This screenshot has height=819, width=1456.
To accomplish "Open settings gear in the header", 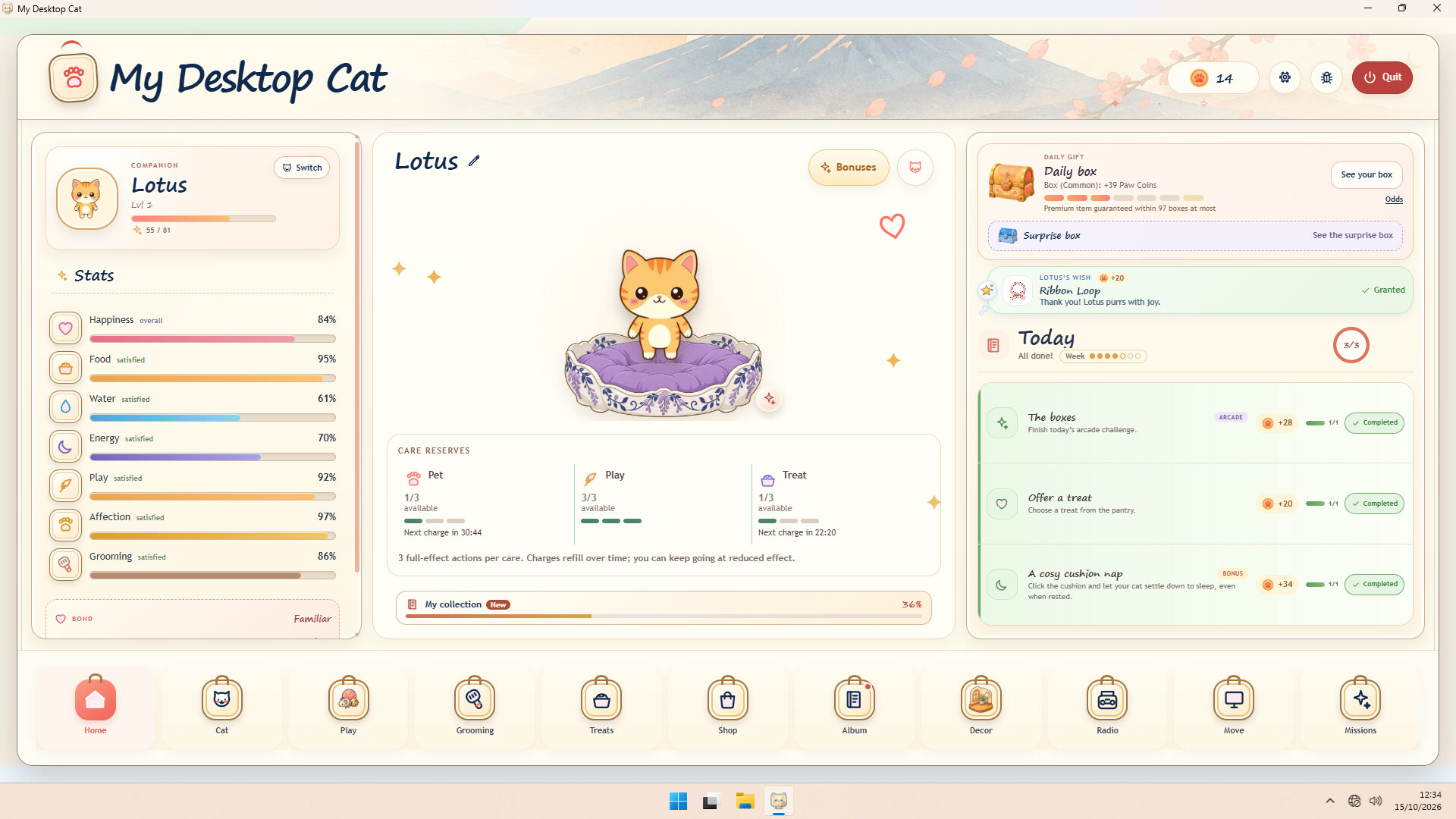I will click(x=1285, y=77).
